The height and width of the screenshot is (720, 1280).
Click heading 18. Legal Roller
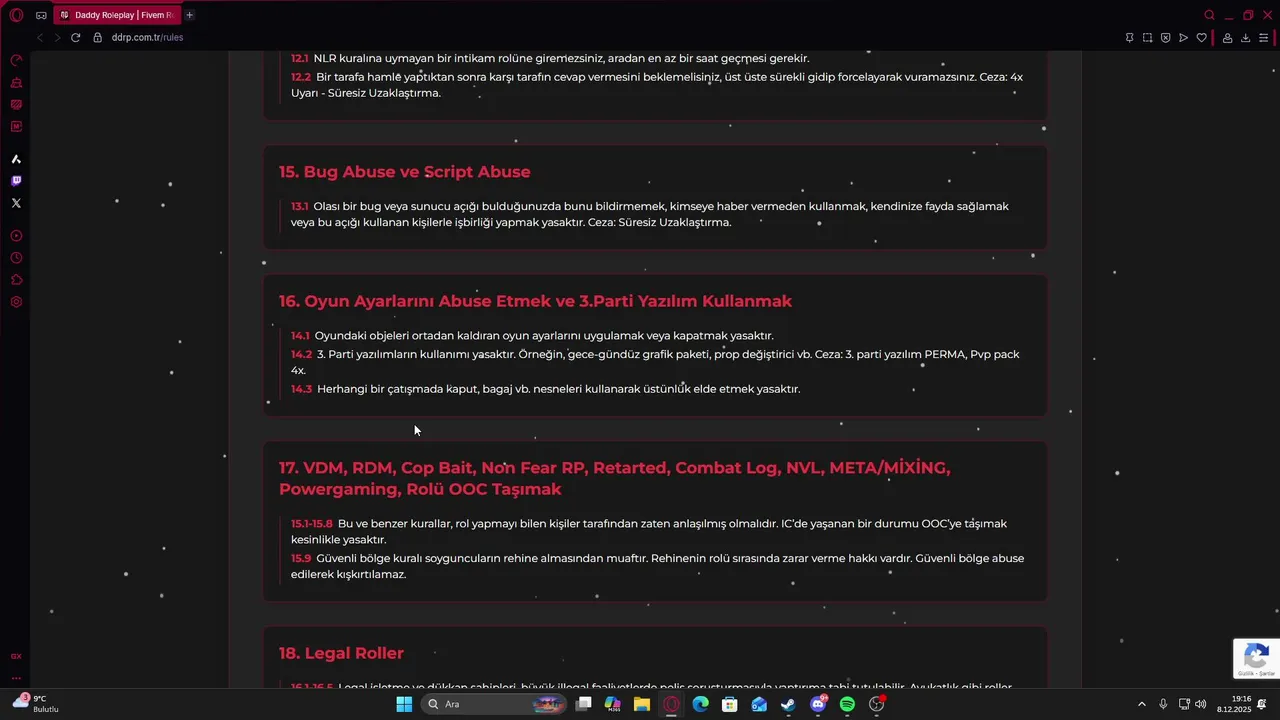click(x=341, y=653)
